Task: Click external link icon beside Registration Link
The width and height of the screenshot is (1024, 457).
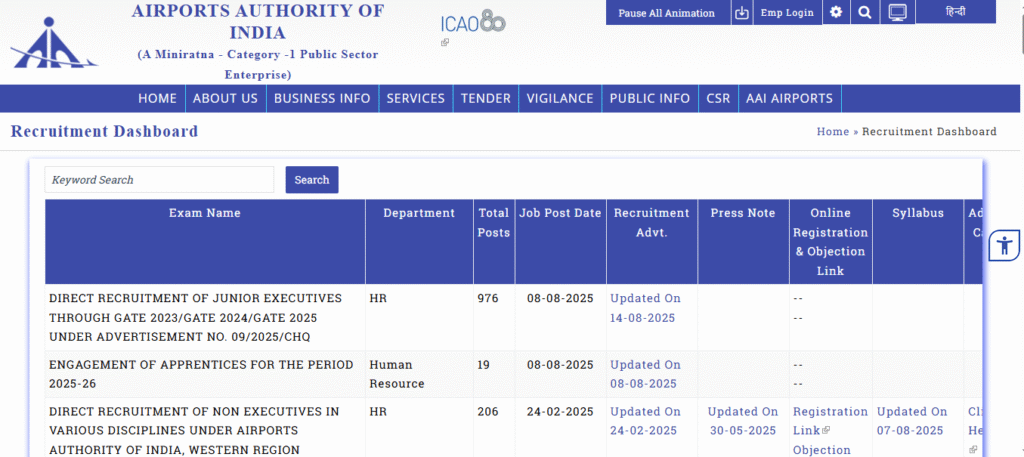Action: (x=826, y=431)
